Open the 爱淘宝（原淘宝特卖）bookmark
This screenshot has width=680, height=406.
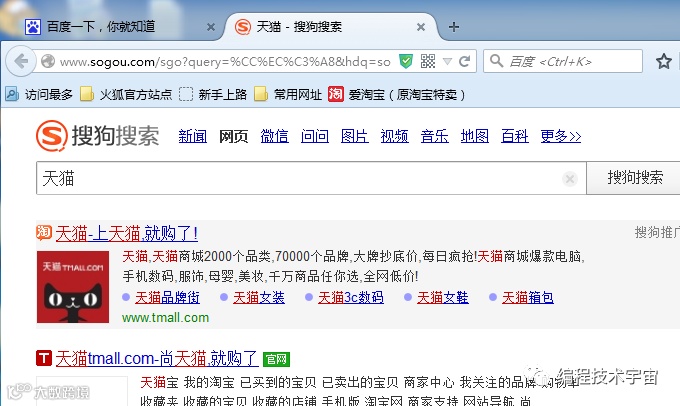click(397, 94)
